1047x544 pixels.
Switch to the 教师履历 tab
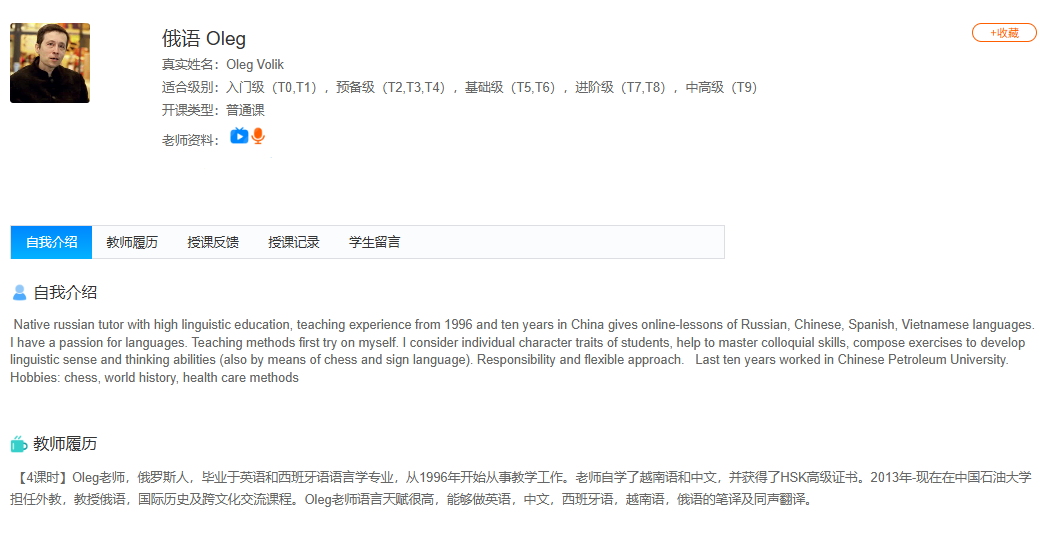[x=132, y=242]
